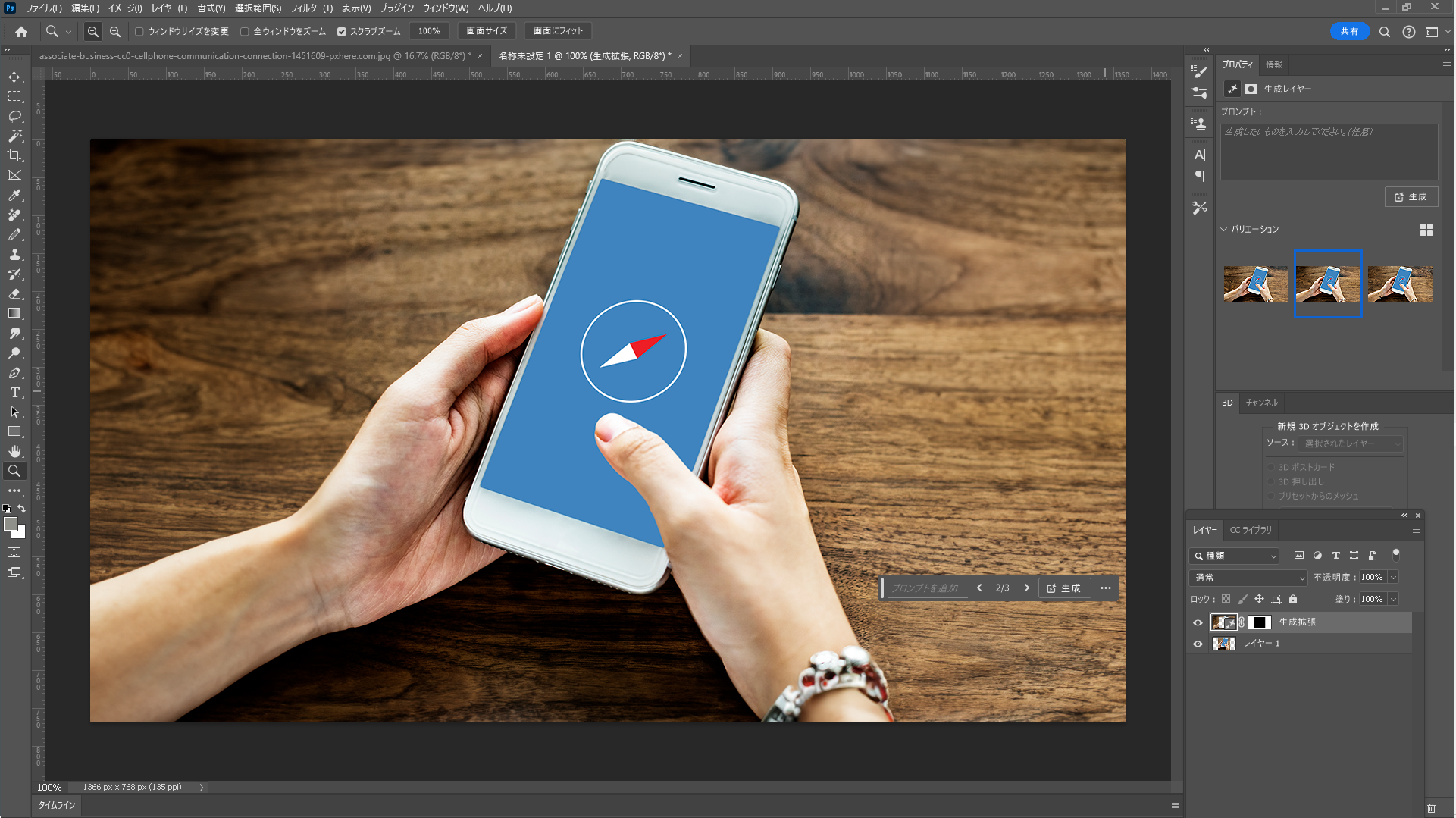Hide the 生成拡張 layer
This screenshot has height=818, width=1456.
[1198, 622]
